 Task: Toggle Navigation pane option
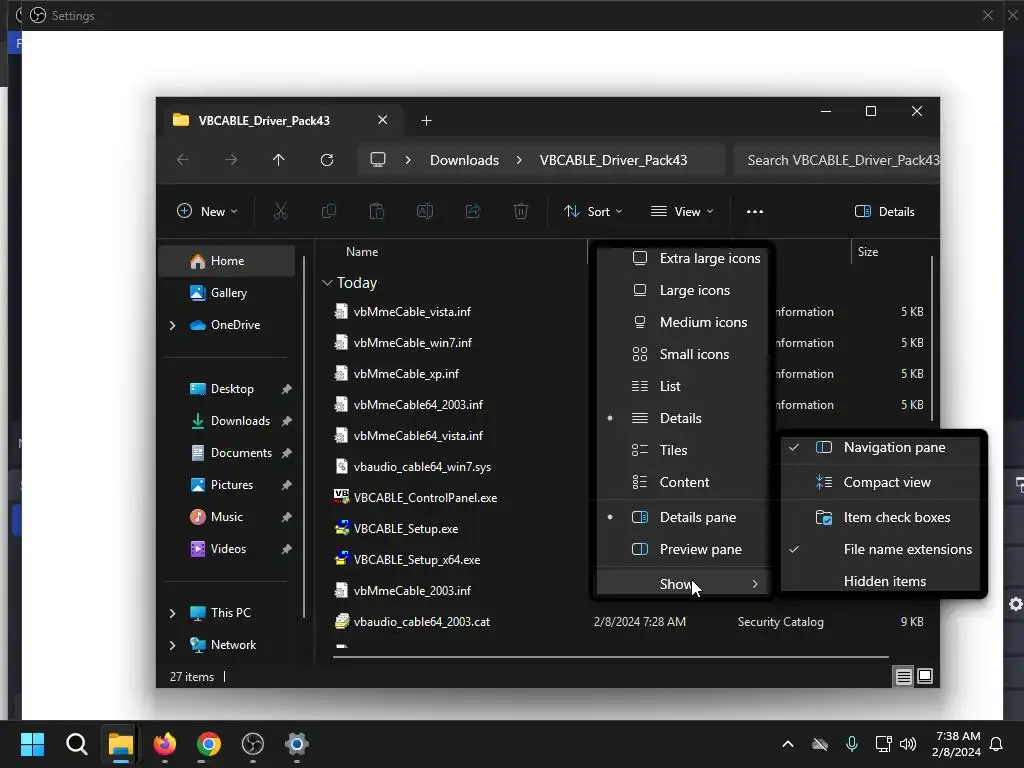tap(880, 447)
